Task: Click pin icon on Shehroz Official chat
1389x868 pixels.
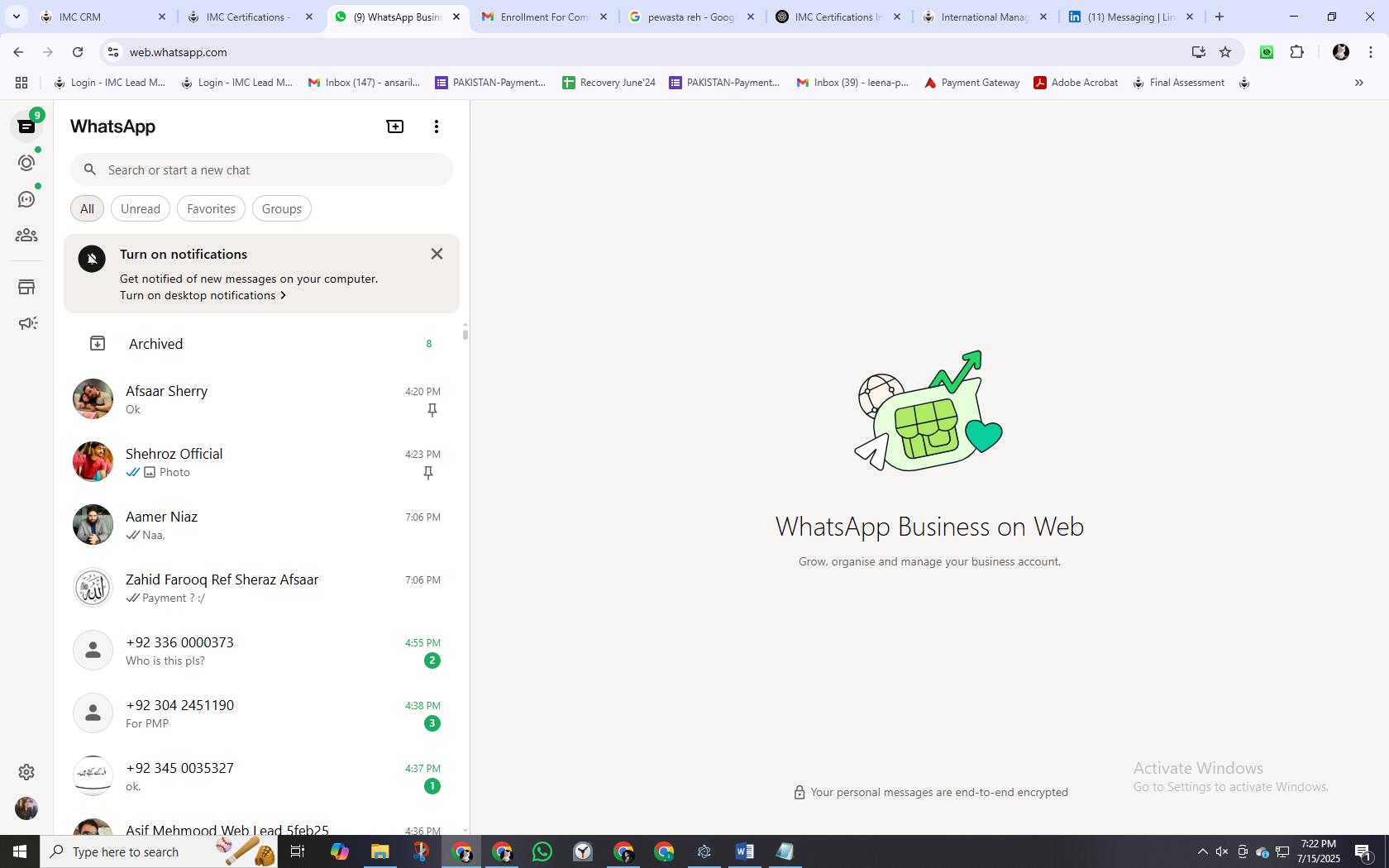Action: pos(428,473)
